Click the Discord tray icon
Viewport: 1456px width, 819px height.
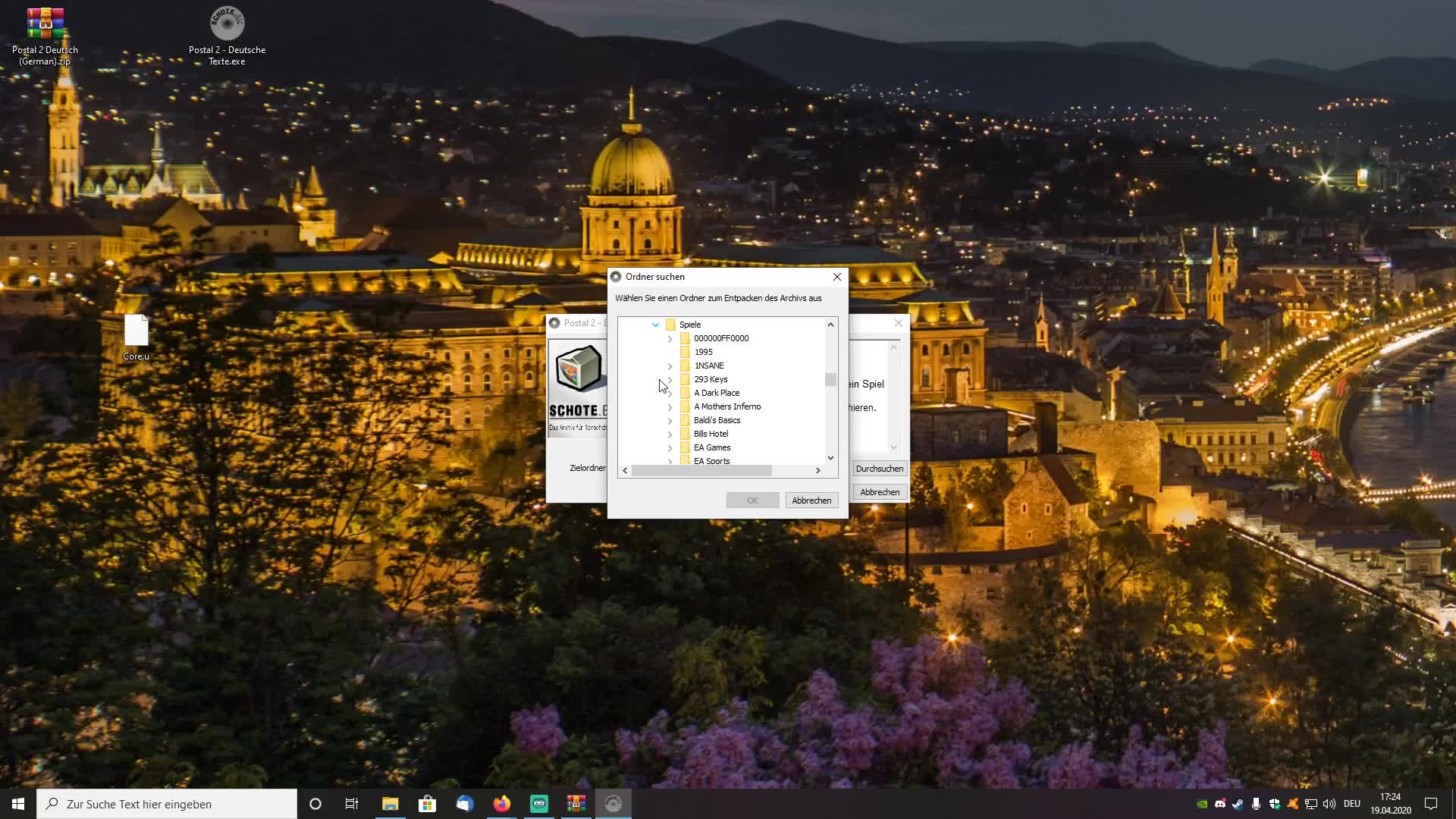point(1219,804)
